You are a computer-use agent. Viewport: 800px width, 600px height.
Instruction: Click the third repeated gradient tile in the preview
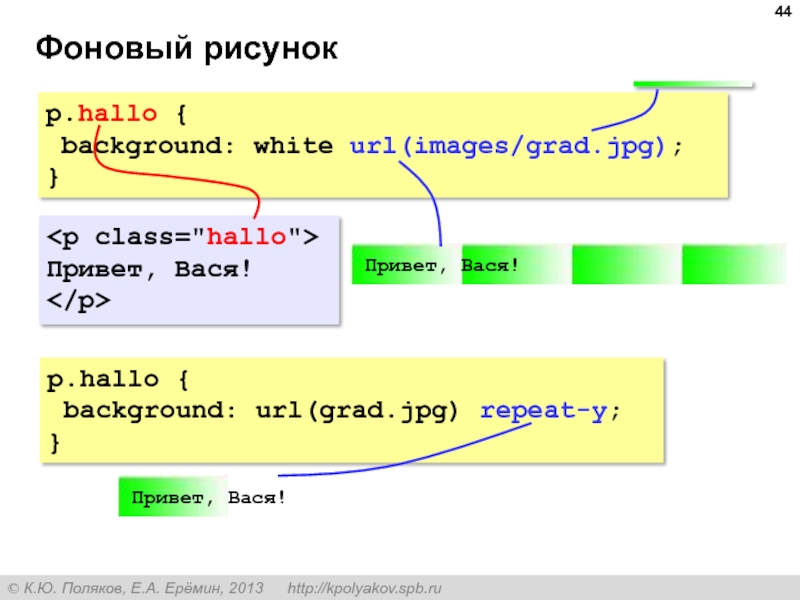[627, 264]
